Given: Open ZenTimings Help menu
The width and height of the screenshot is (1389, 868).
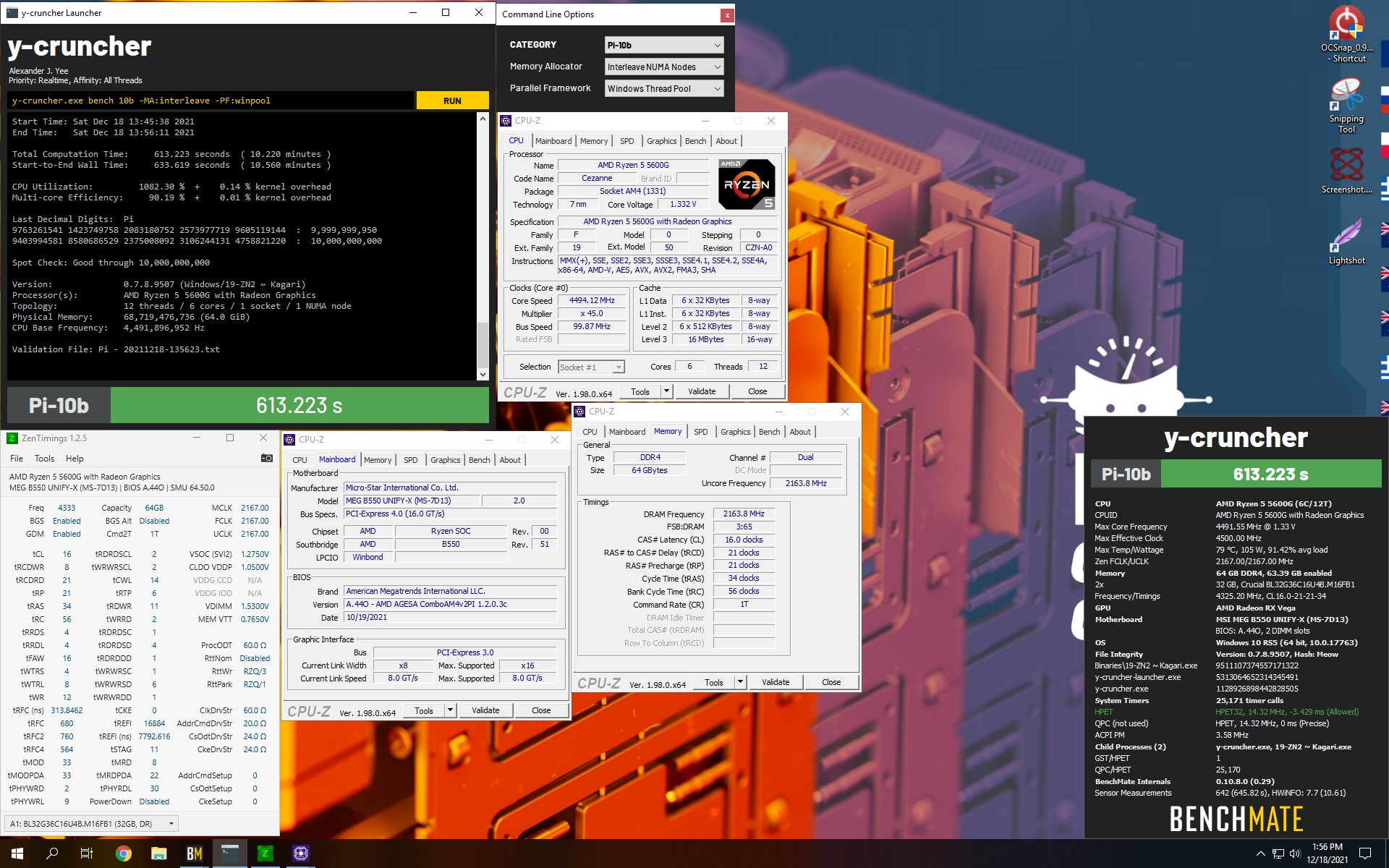Looking at the screenshot, I should pyautogui.click(x=75, y=458).
